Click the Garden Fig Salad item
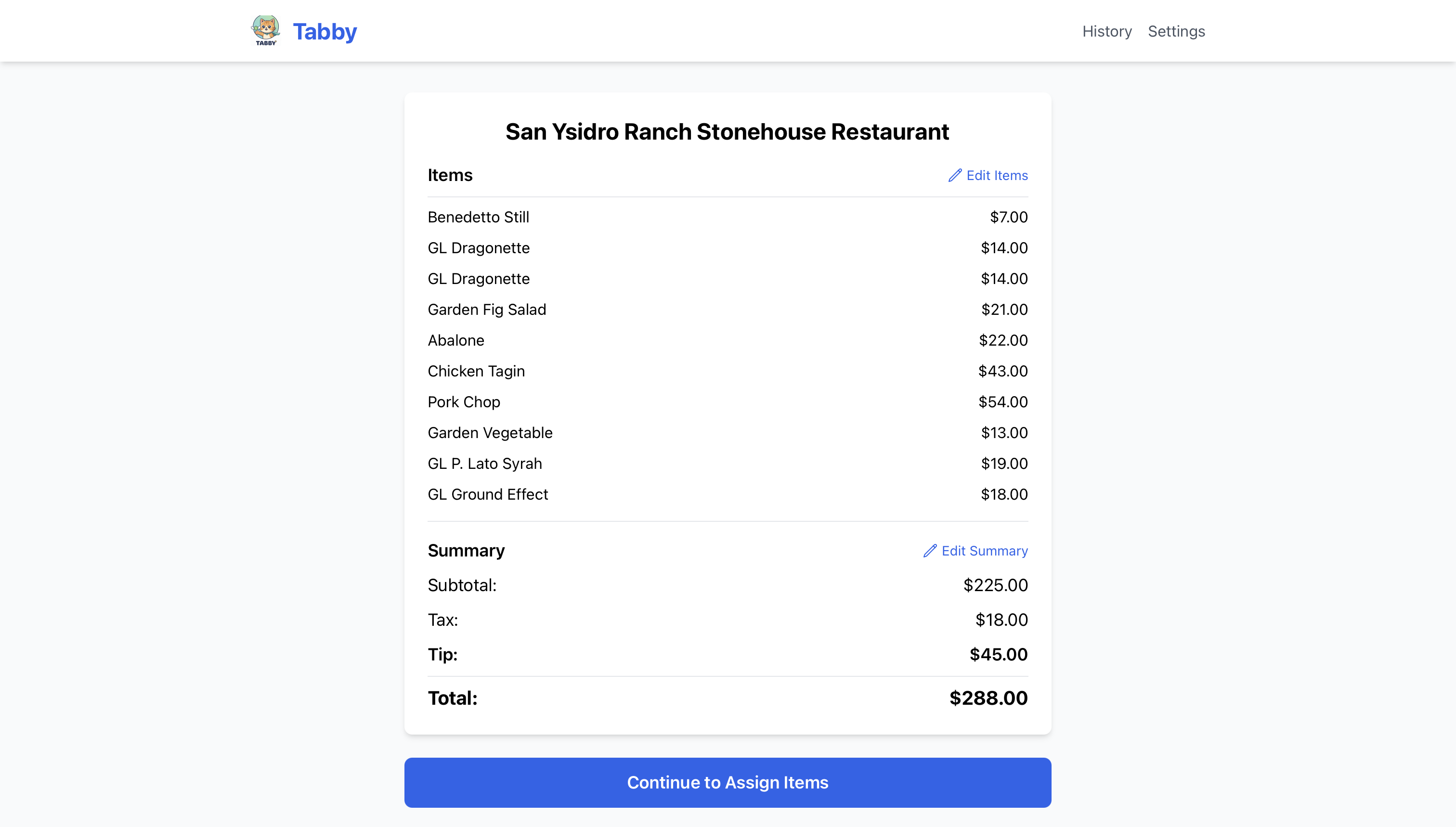1456x827 pixels. click(487, 310)
